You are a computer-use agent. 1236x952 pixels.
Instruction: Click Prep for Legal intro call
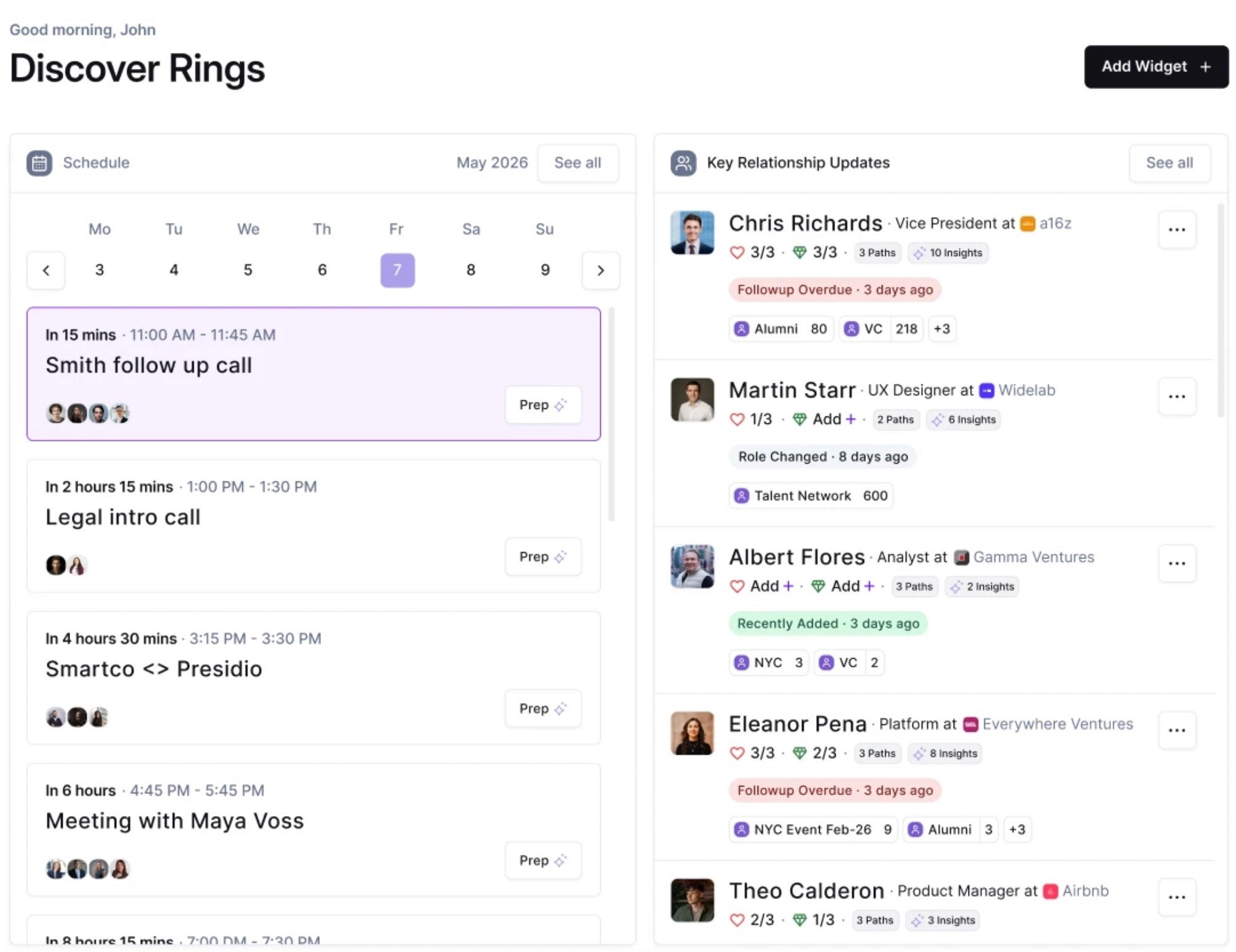[543, 557]
